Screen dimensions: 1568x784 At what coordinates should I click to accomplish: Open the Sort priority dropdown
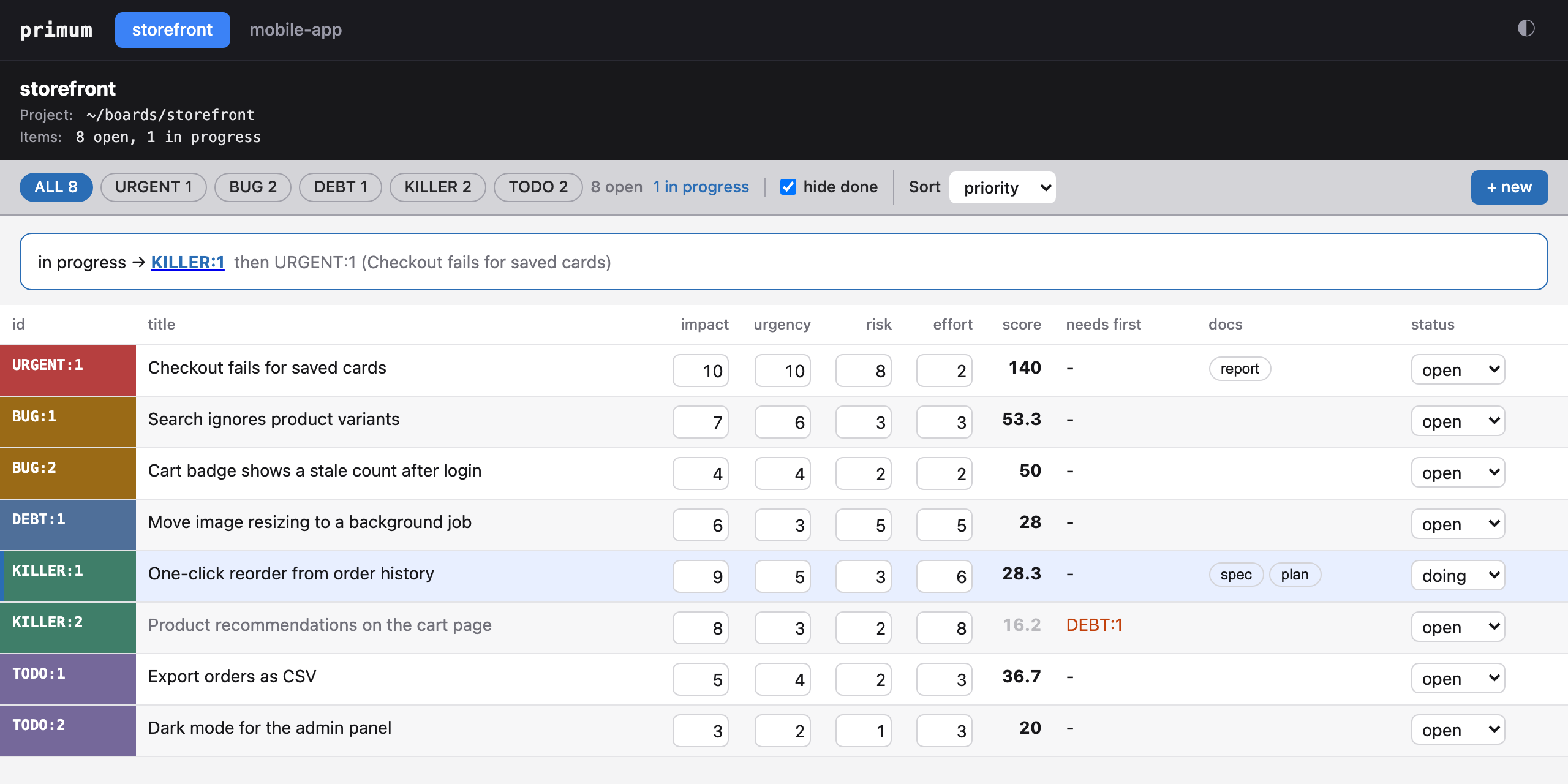(1003, 187)
